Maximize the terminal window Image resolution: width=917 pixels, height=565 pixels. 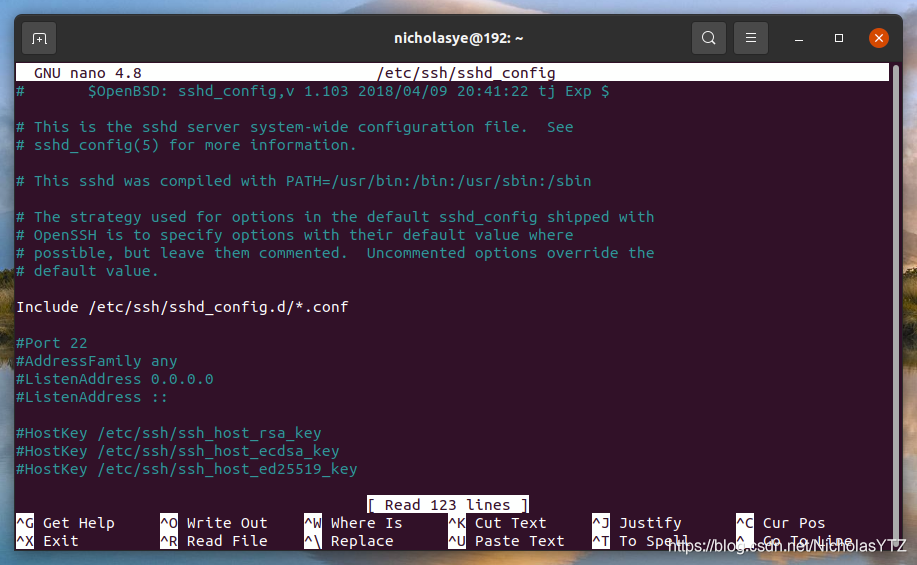839,38
